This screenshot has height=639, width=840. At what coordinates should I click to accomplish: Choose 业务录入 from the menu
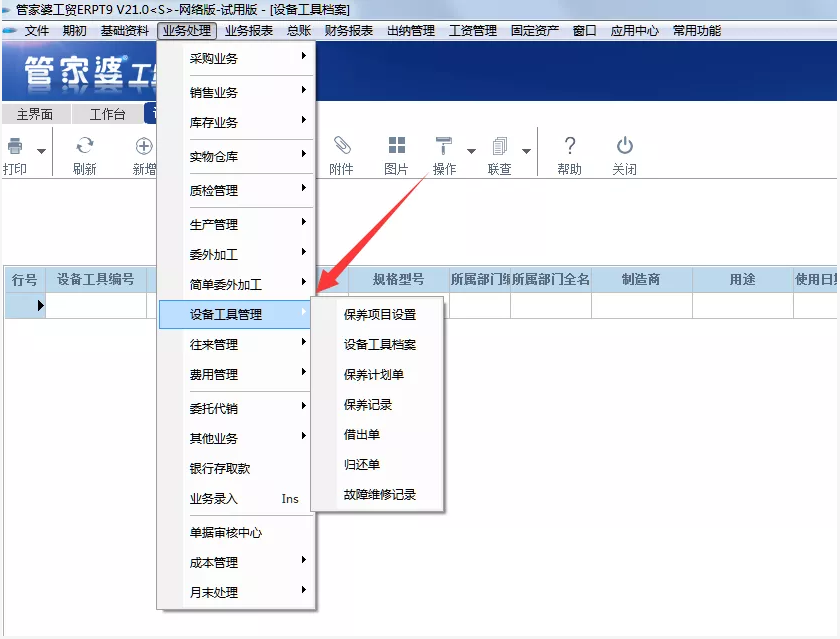point(236,498)
